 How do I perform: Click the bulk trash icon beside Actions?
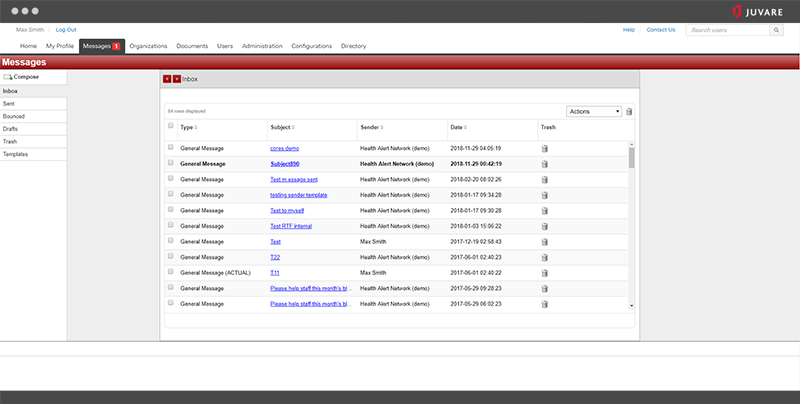pos(629,112)
